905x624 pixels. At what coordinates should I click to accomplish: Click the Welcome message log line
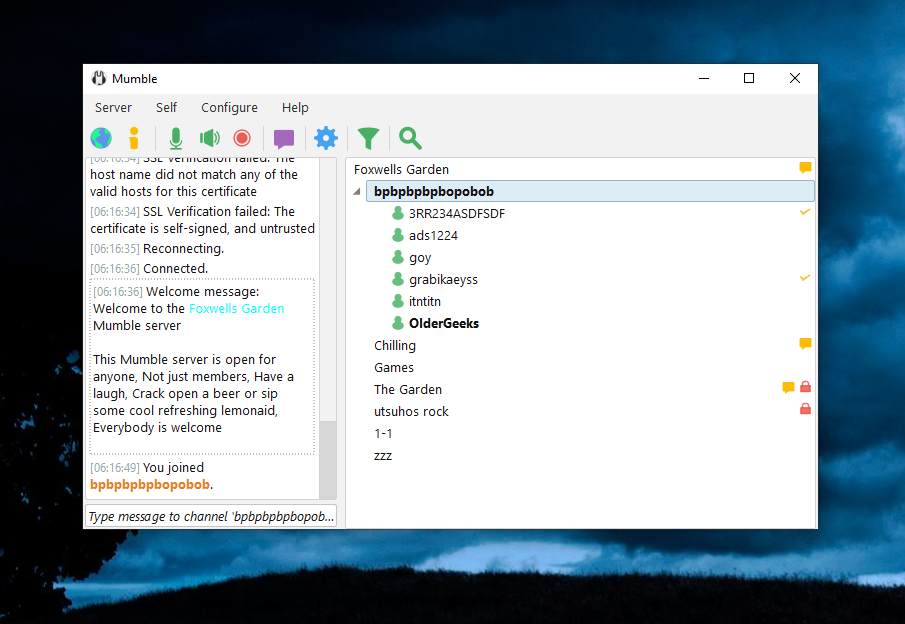pyautogui.click(x=176, y=292)
